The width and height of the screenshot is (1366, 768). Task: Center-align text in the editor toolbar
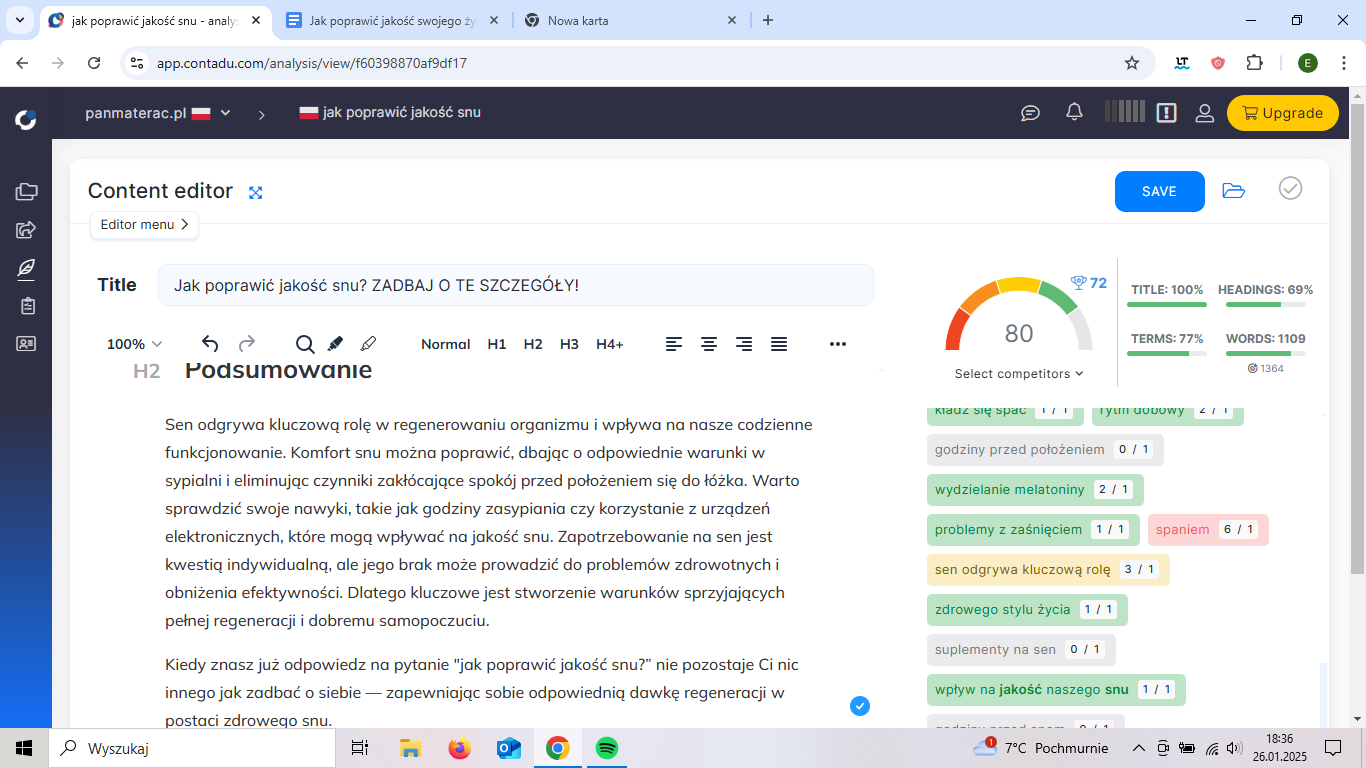point(709,344)
